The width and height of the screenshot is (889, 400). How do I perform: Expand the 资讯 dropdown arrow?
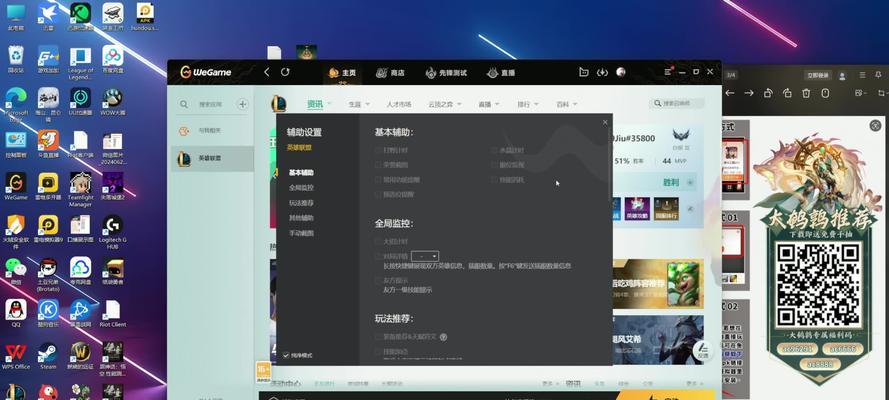[x=329, y=104]
